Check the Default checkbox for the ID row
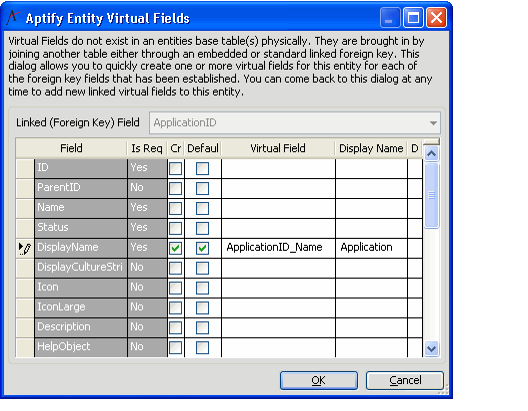The width and height of the screenshot is (528, 411). click(202, 168)
